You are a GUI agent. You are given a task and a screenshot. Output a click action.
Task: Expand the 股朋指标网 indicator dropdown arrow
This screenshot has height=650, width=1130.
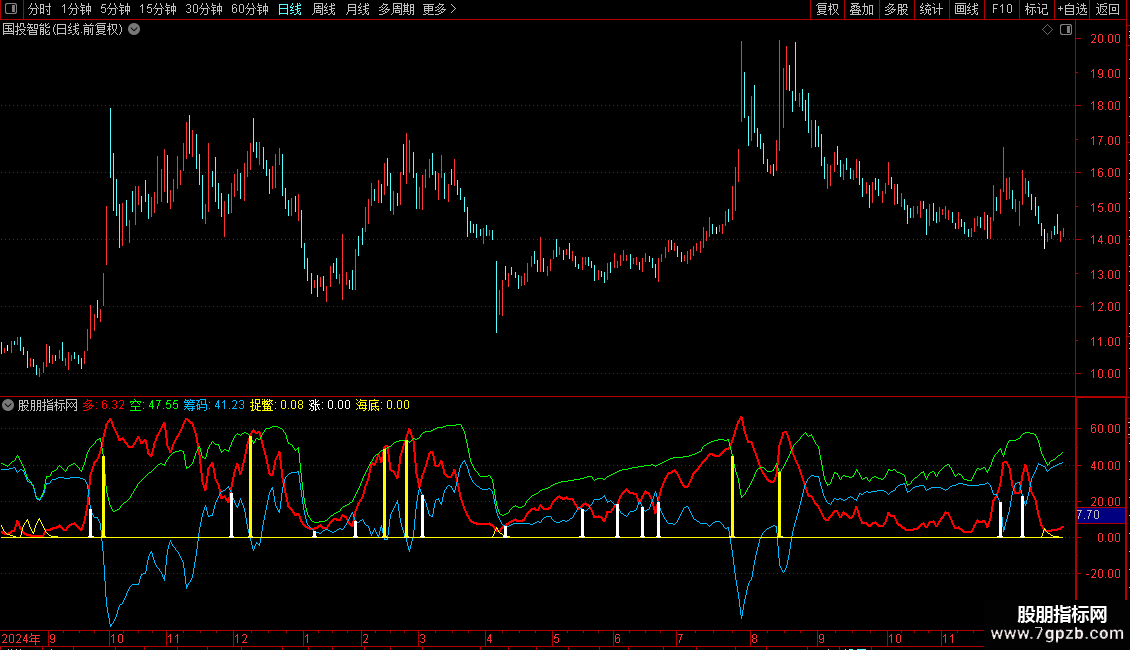tap(8, 405)
